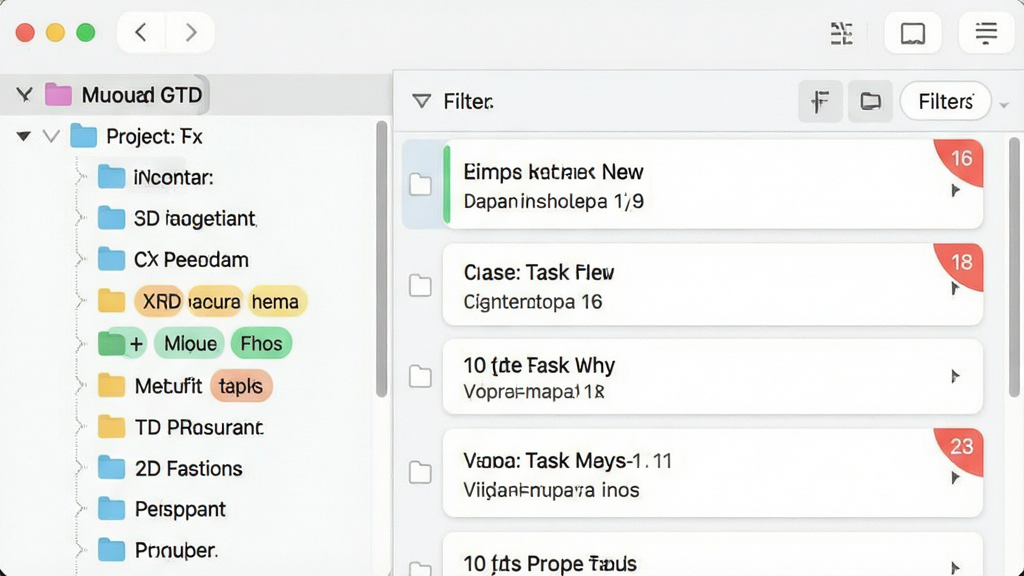Viewport: 1024px width, 576px height.
Task: Click the Mloue green tag
Action: [x=190, y=343]
